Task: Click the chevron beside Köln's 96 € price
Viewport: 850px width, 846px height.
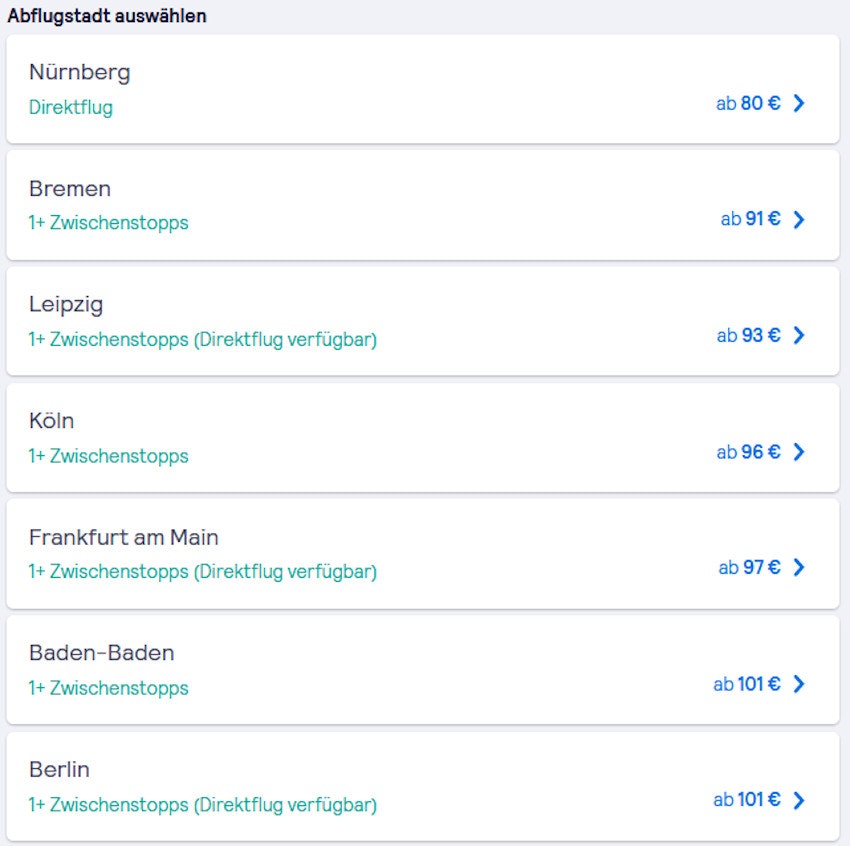Action: (798, 452)
